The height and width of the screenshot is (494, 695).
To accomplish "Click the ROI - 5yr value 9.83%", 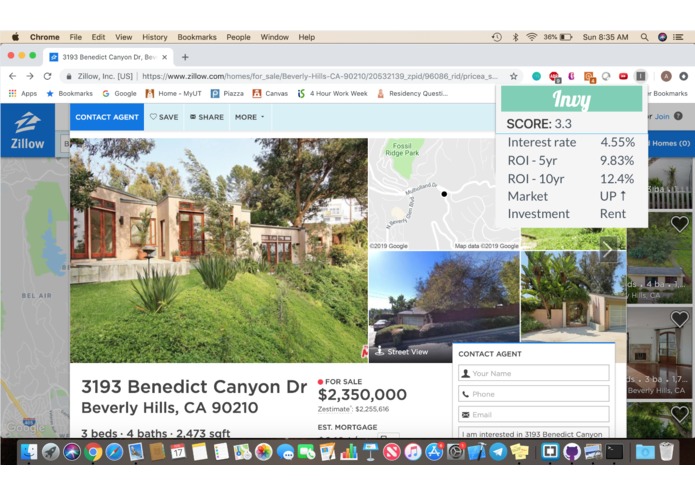I will (x=617, y=160).
